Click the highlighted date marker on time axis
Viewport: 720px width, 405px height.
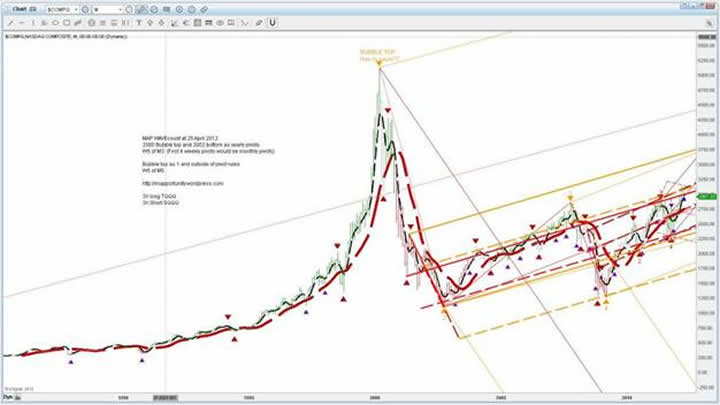tap(165, 398)
